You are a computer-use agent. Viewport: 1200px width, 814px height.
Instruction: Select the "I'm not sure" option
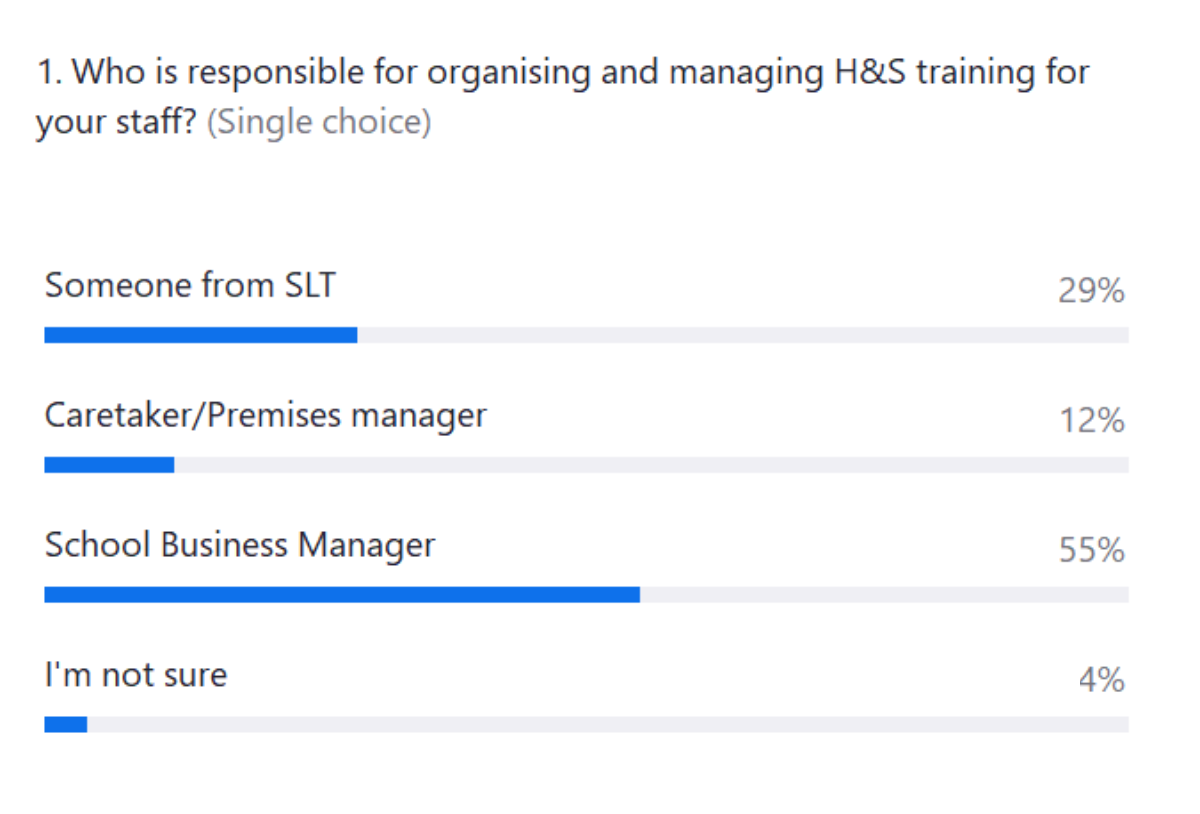136,675
